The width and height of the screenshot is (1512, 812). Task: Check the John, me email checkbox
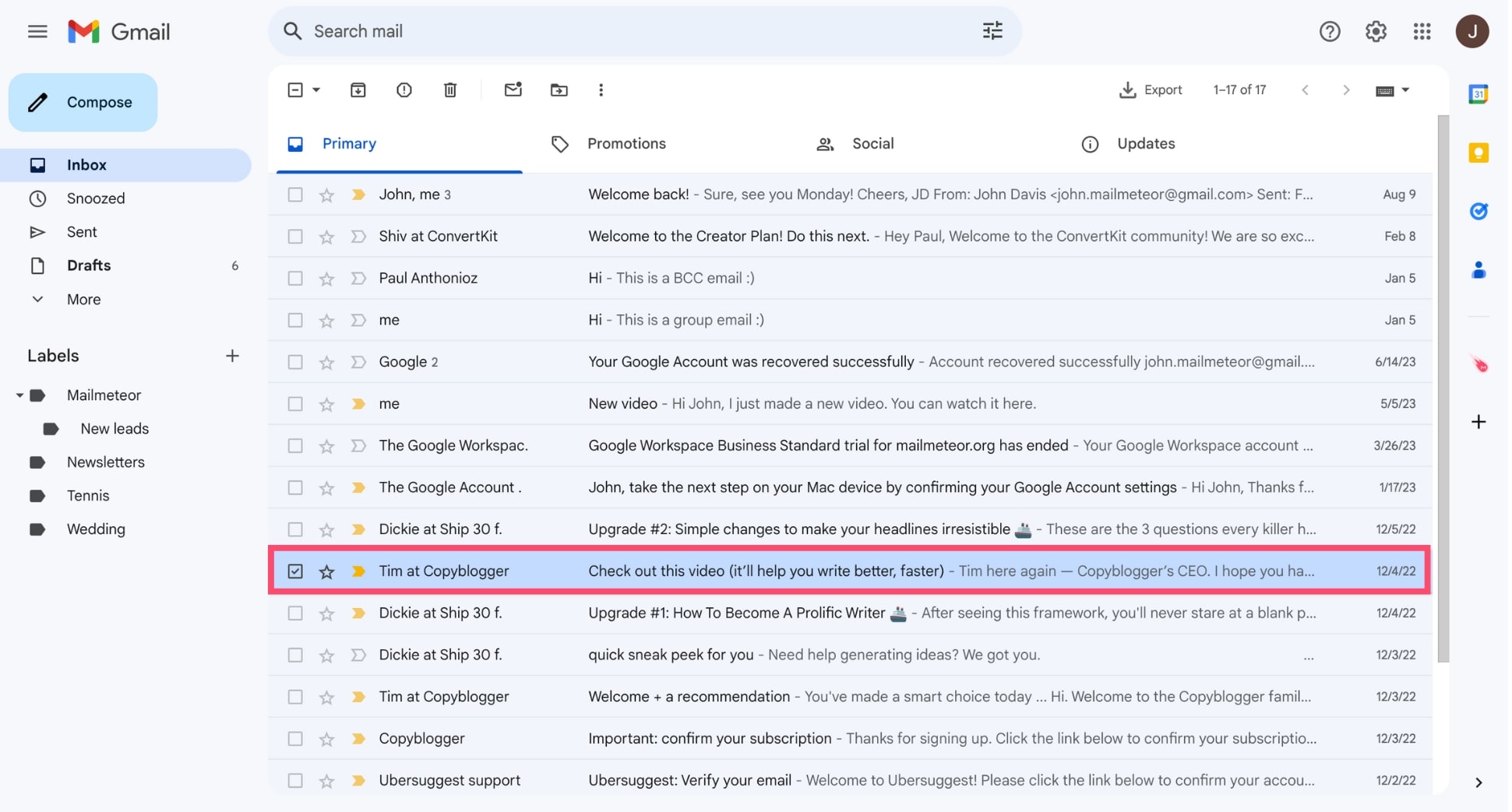295,195
